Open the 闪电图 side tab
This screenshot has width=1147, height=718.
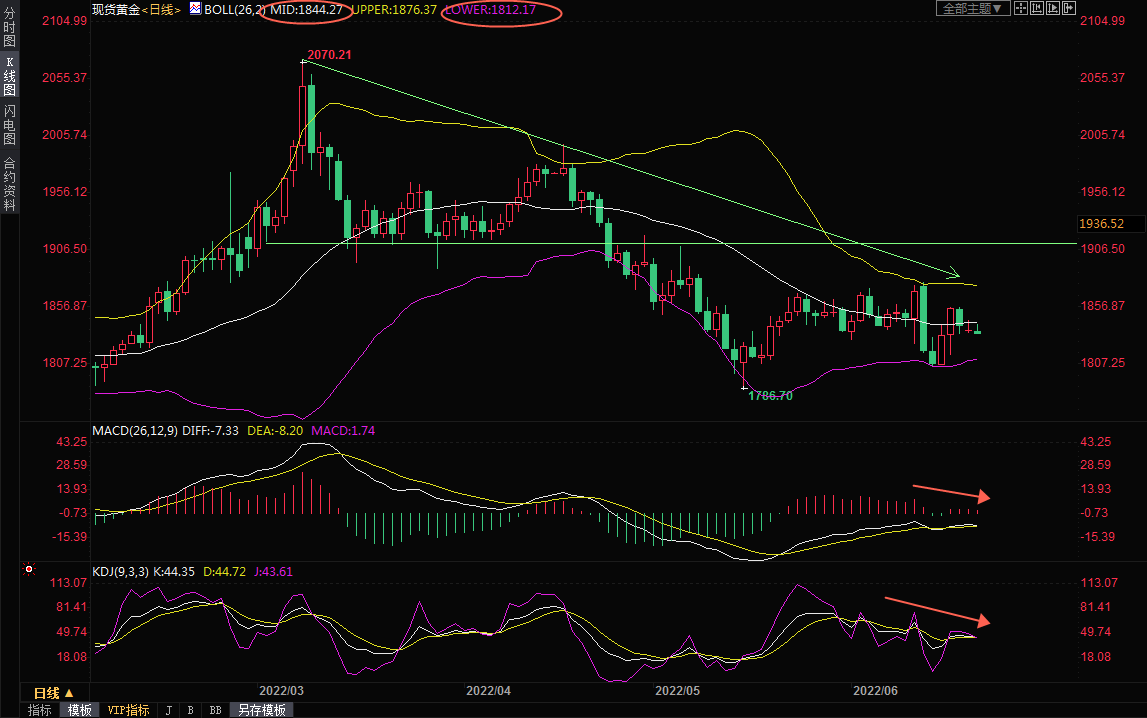coord(9,124)
